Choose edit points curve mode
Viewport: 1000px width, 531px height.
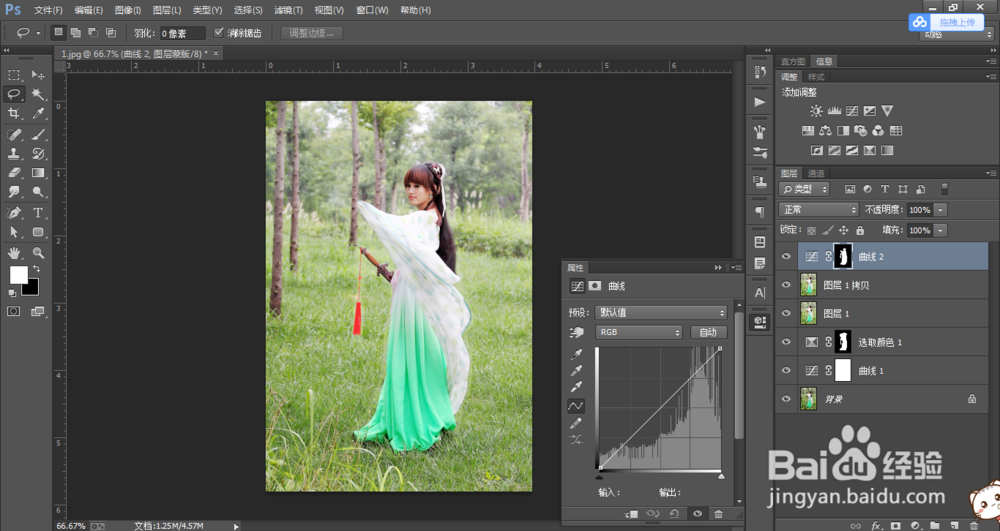click(x=575, y=405)
